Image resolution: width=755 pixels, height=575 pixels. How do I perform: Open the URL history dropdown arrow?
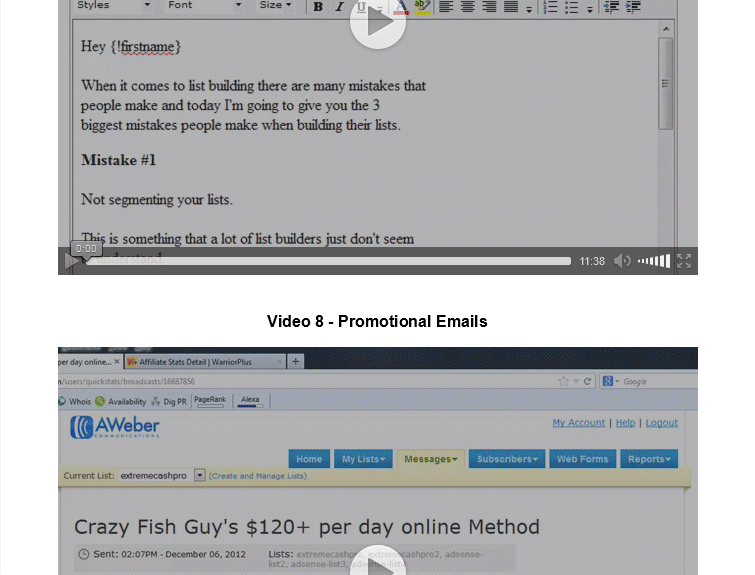576,381
